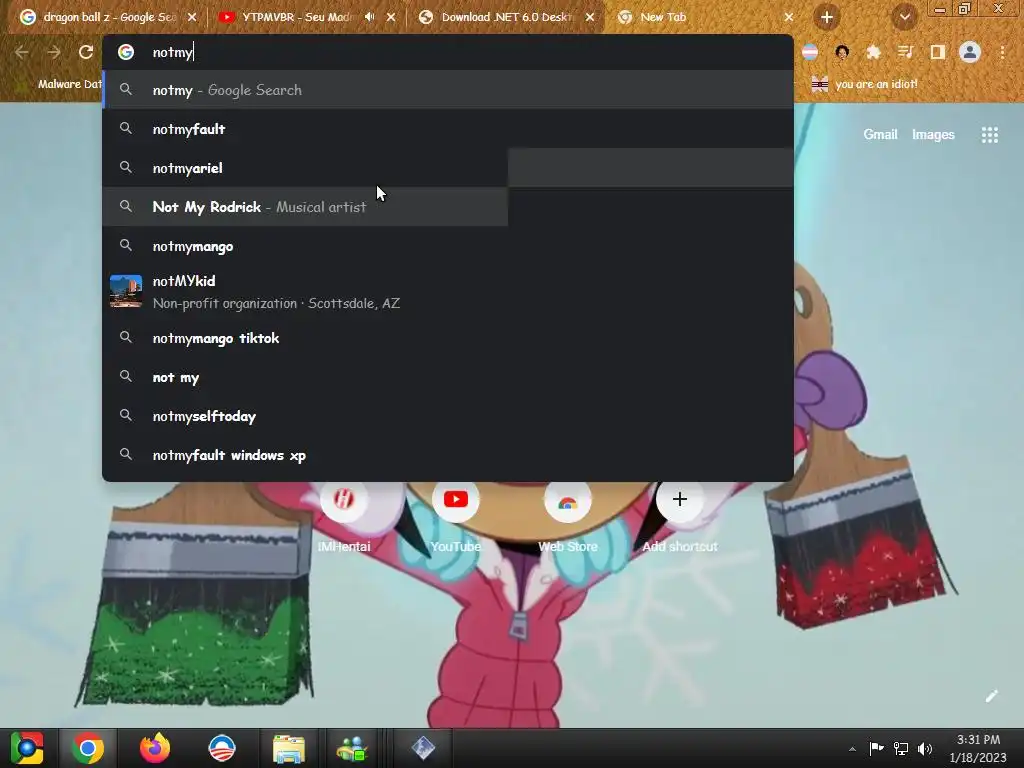
Task: Show hidden system tray icons
Action: click(852, 749)
